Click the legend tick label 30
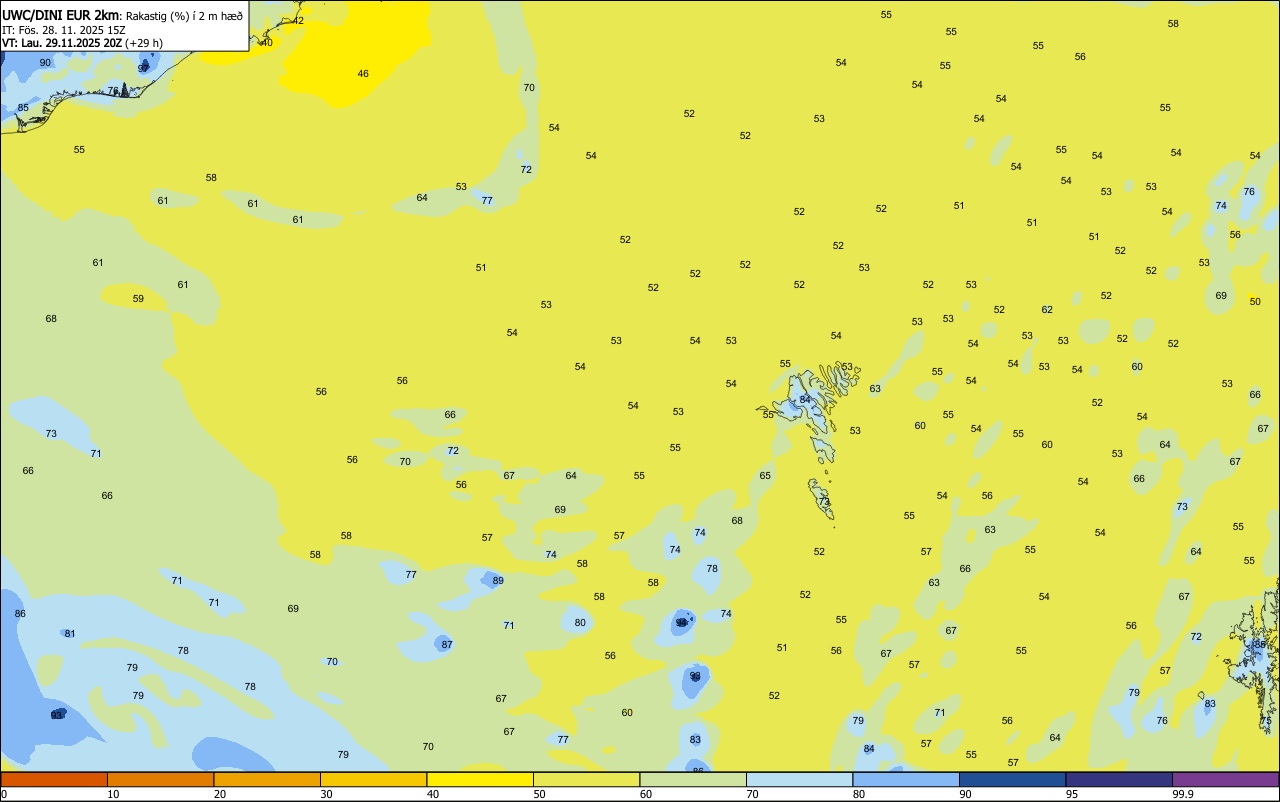 click(x=326, y=794)
